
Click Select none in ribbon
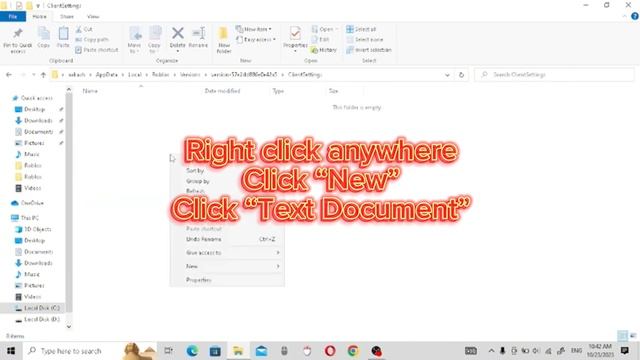[364, 40]
